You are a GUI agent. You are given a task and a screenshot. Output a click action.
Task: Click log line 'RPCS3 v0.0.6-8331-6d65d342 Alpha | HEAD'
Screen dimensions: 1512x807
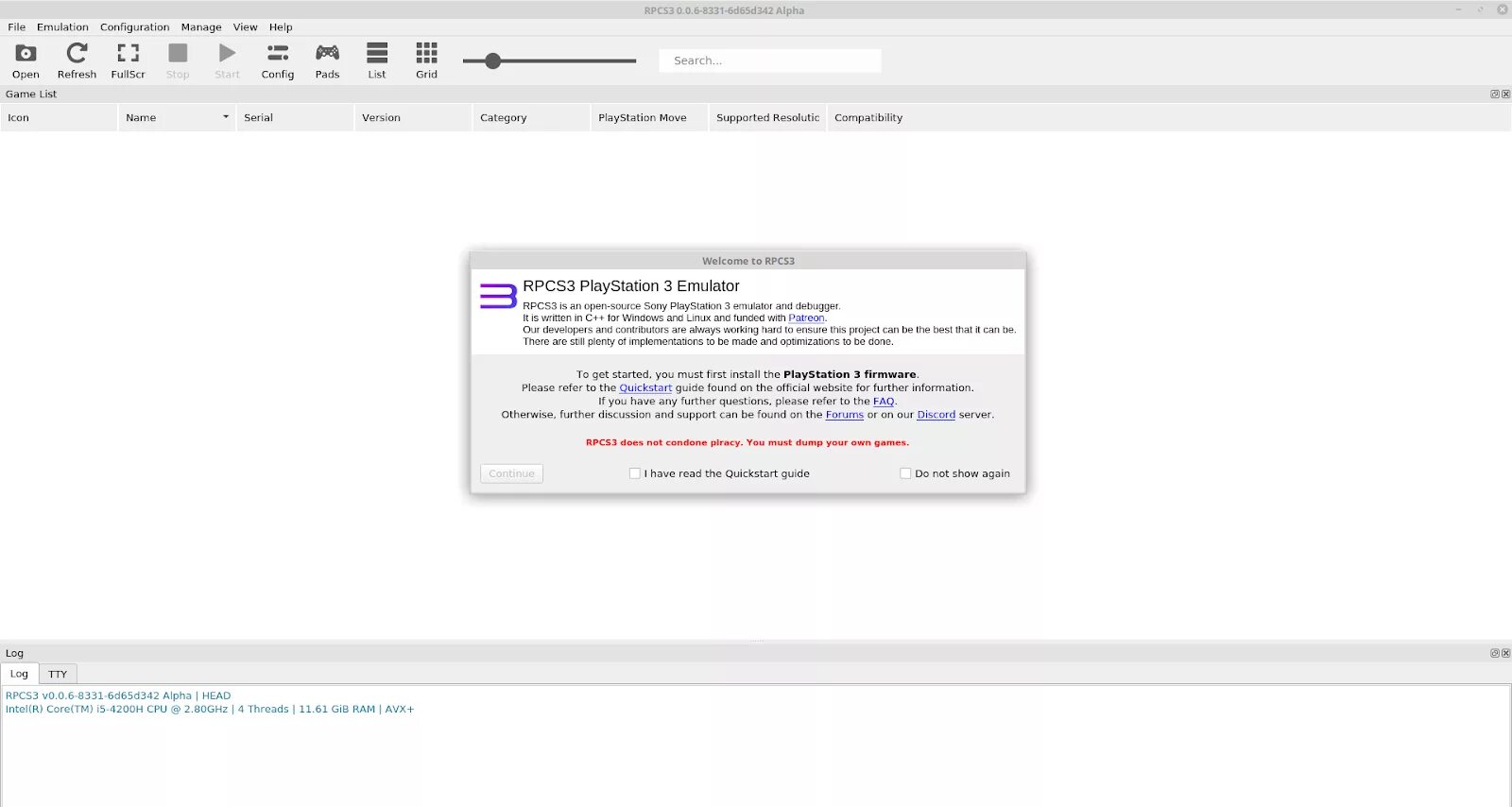(118, 695)
